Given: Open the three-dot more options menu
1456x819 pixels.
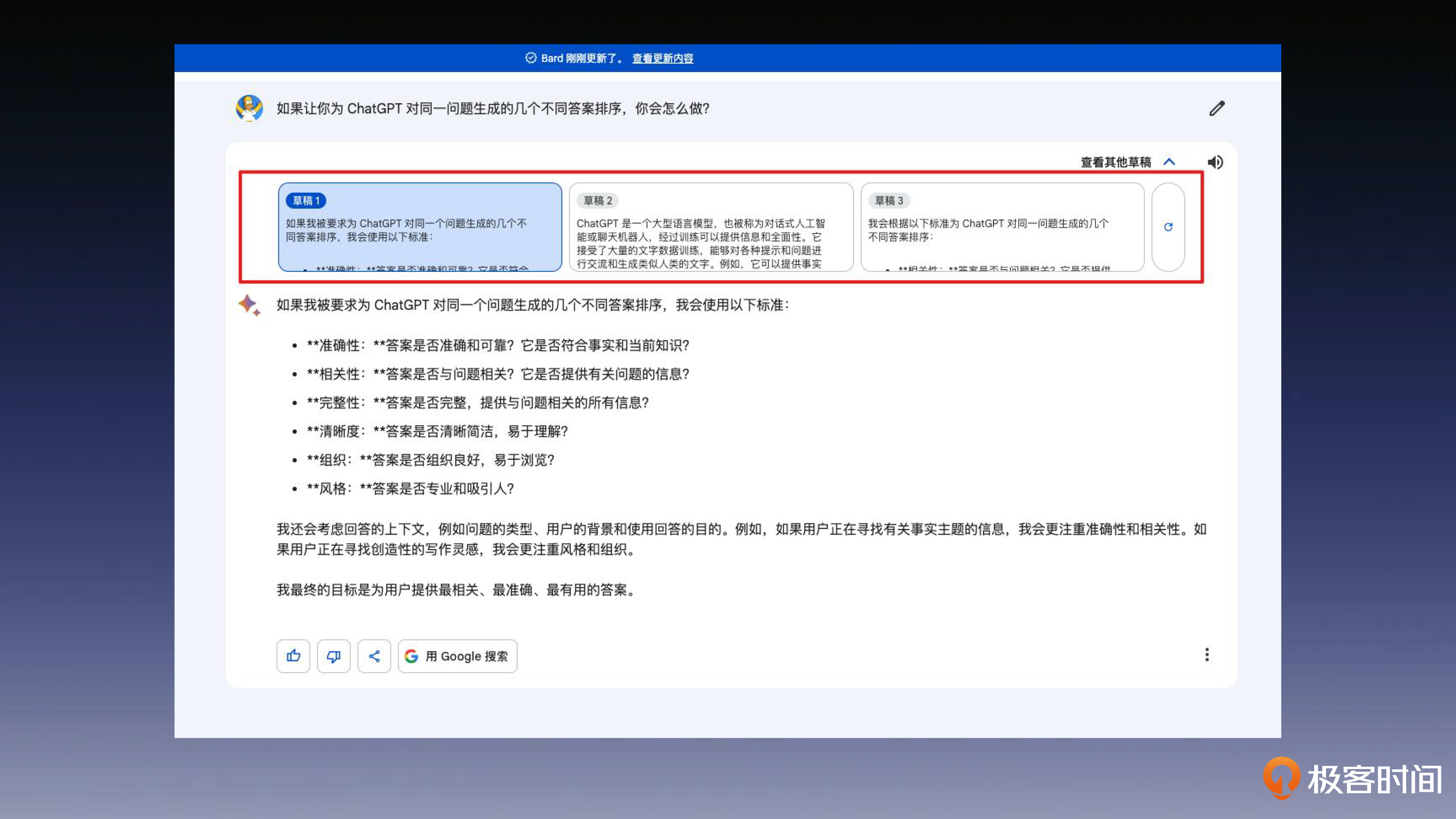Looking at the screenshot, I should [x=1207, y=654].
